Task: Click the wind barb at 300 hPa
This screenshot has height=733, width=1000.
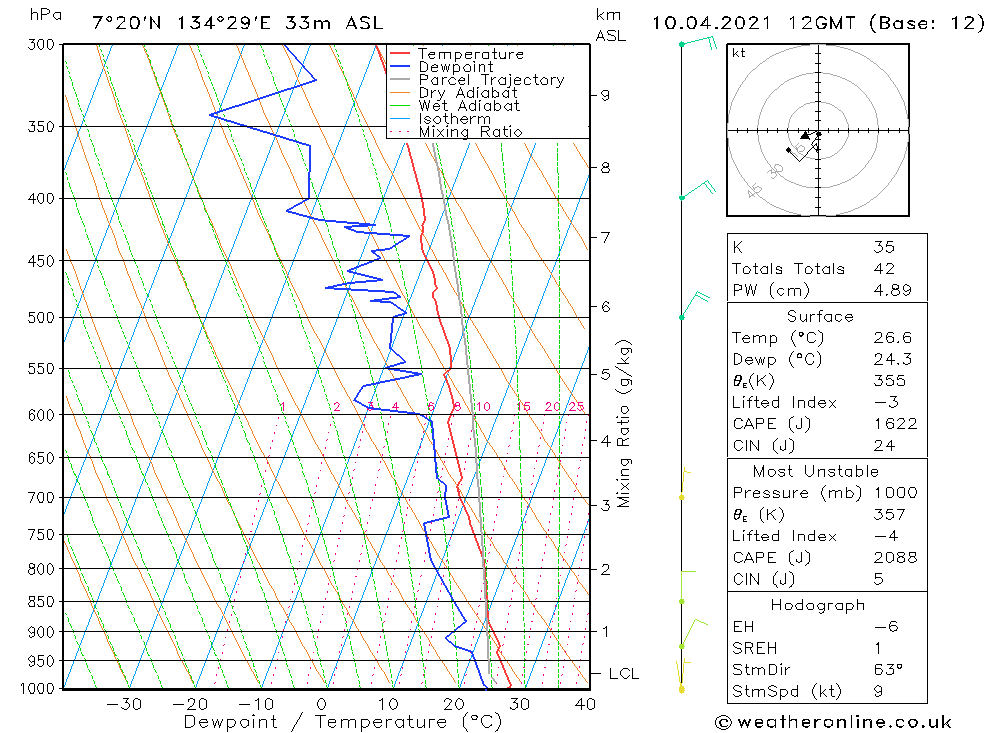Action: 699,43
